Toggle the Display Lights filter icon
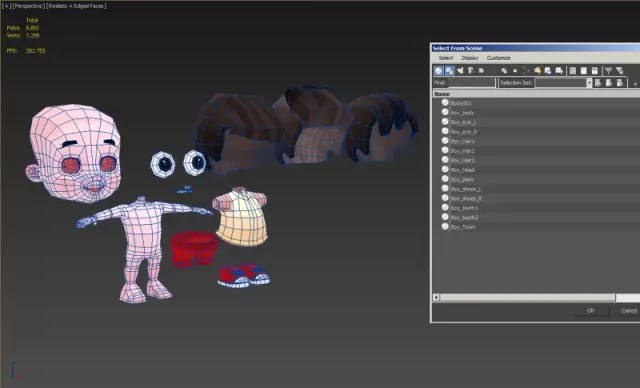Screen dimensions: 640x388 (460, 71)
